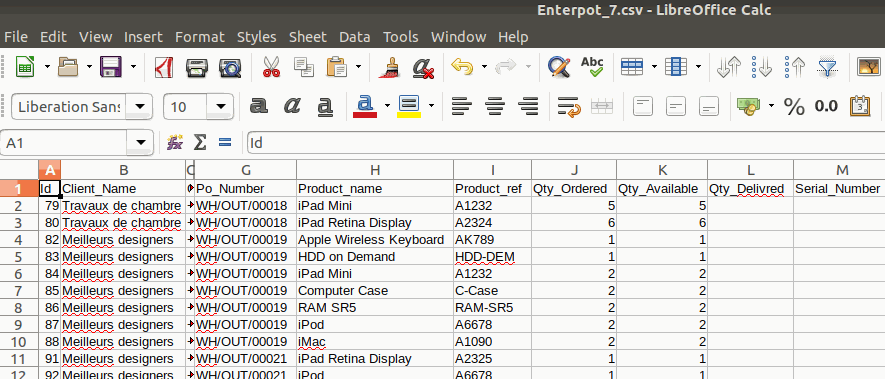This screenshot has width=885, height=379.
Task: Click the Cut scissors icon
Action: point(271,67)
